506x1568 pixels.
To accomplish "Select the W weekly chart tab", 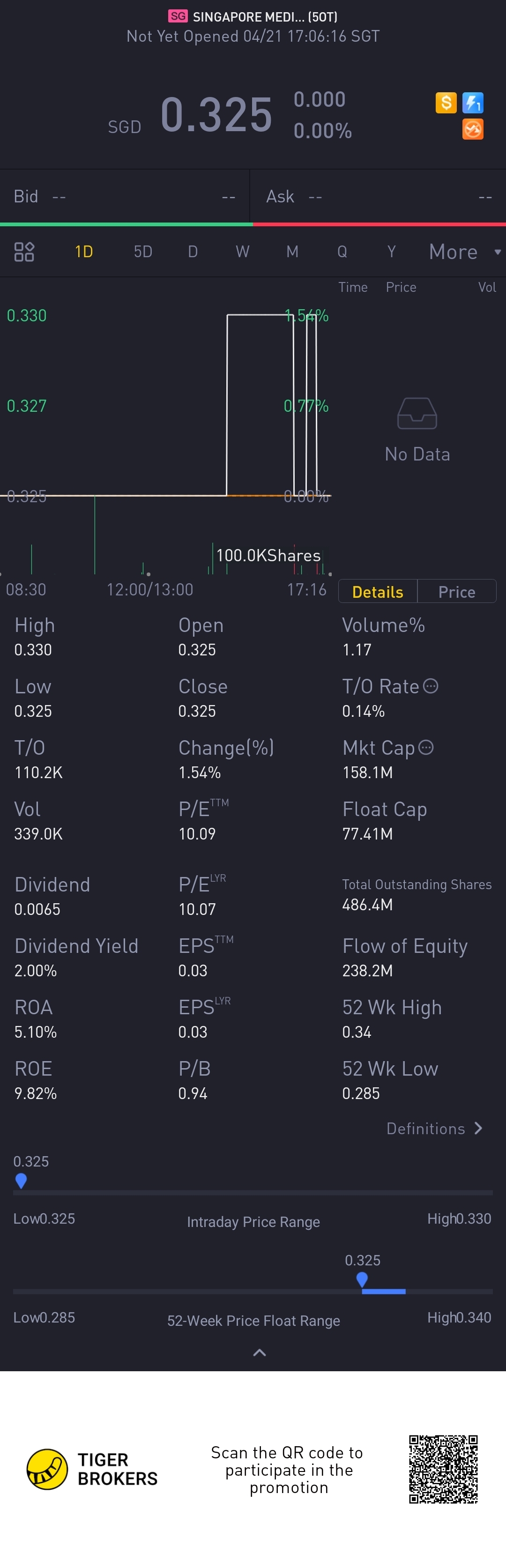I will pyautogui.click(x=242, y=252).
